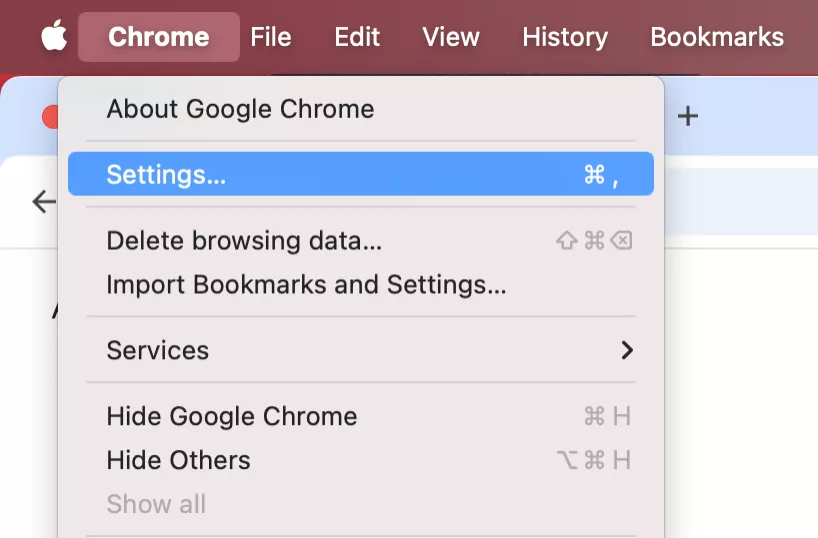Close the open Chrome menu via its title
Viewport: 818px width, 538px height.
(x=158, y=37)
